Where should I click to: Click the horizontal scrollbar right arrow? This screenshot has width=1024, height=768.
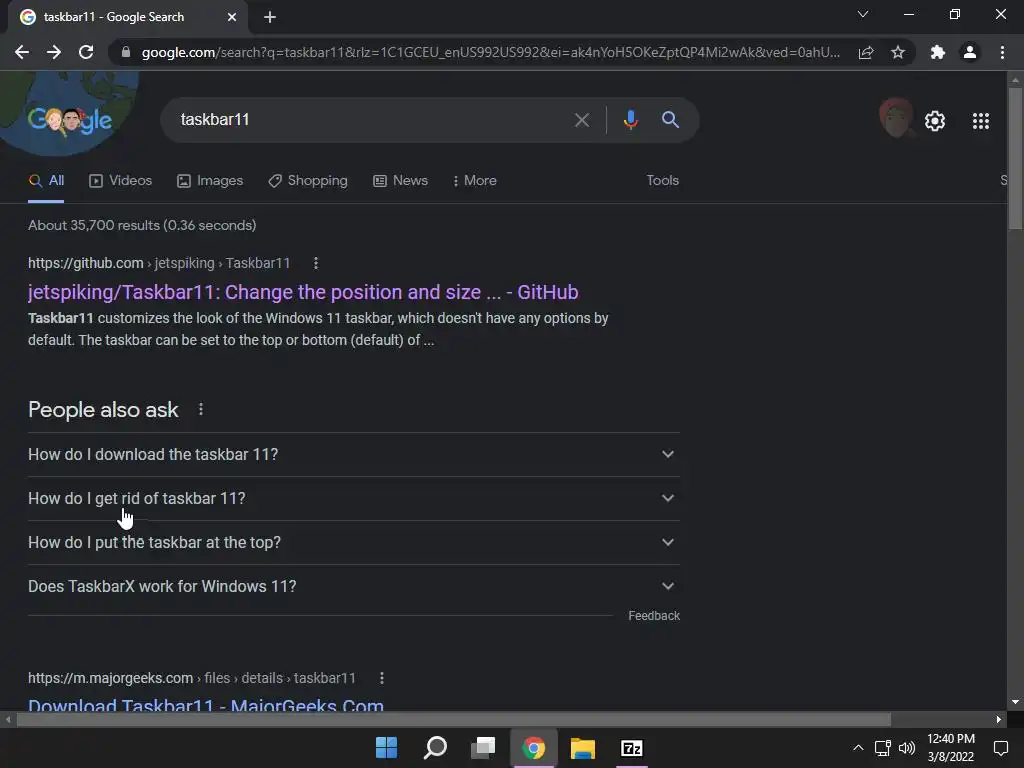coord(999,720)
